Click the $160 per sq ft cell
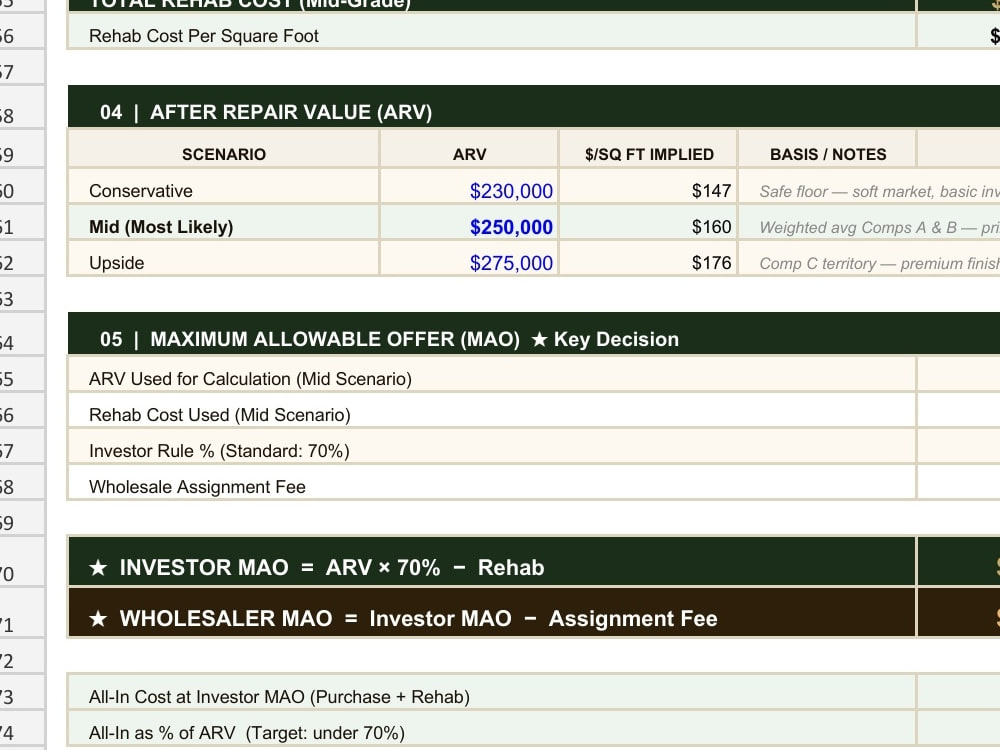Viewport: 1000px width, 750px height. (649, 223)
